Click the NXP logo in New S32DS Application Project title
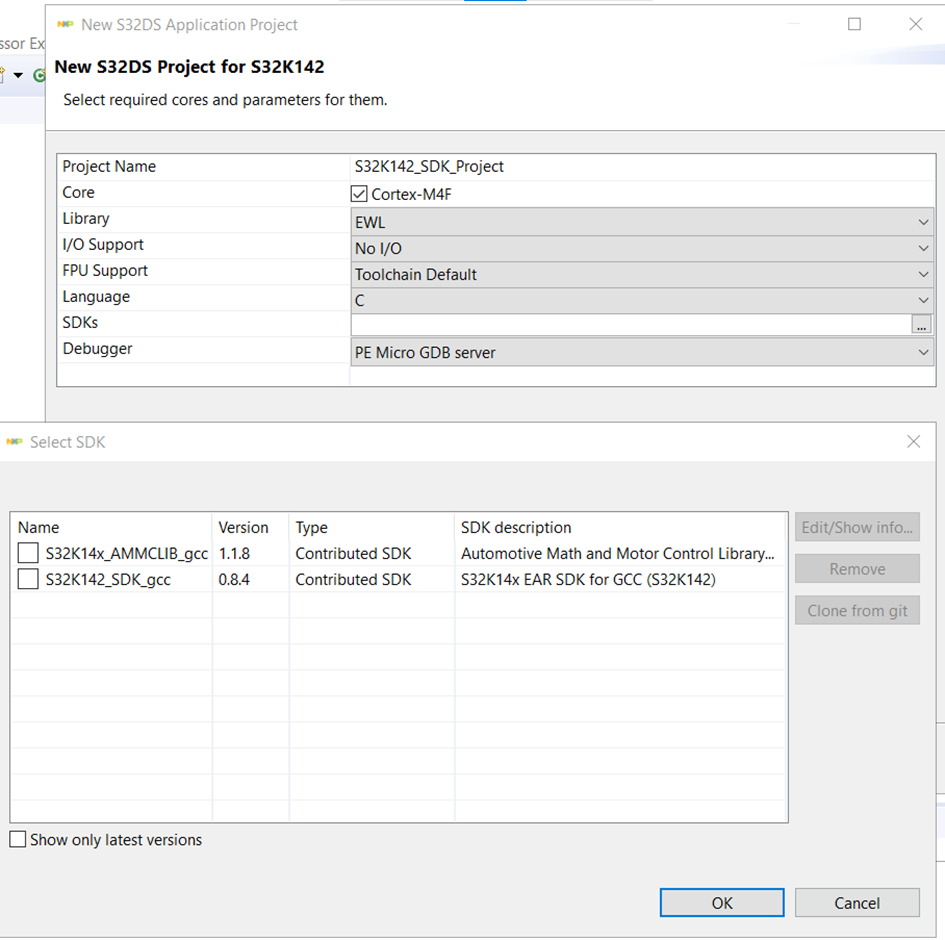Screen dimensions: 945x940 pos(65,24)
